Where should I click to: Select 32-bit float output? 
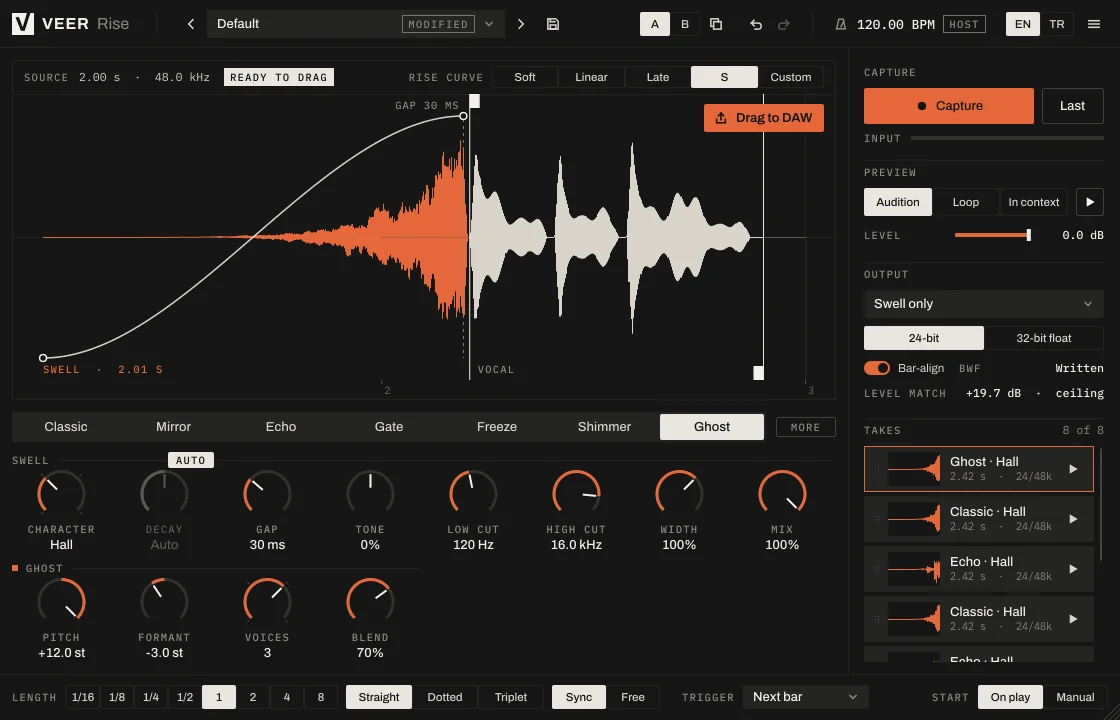pyautogui.click(x=1044, y=338)
